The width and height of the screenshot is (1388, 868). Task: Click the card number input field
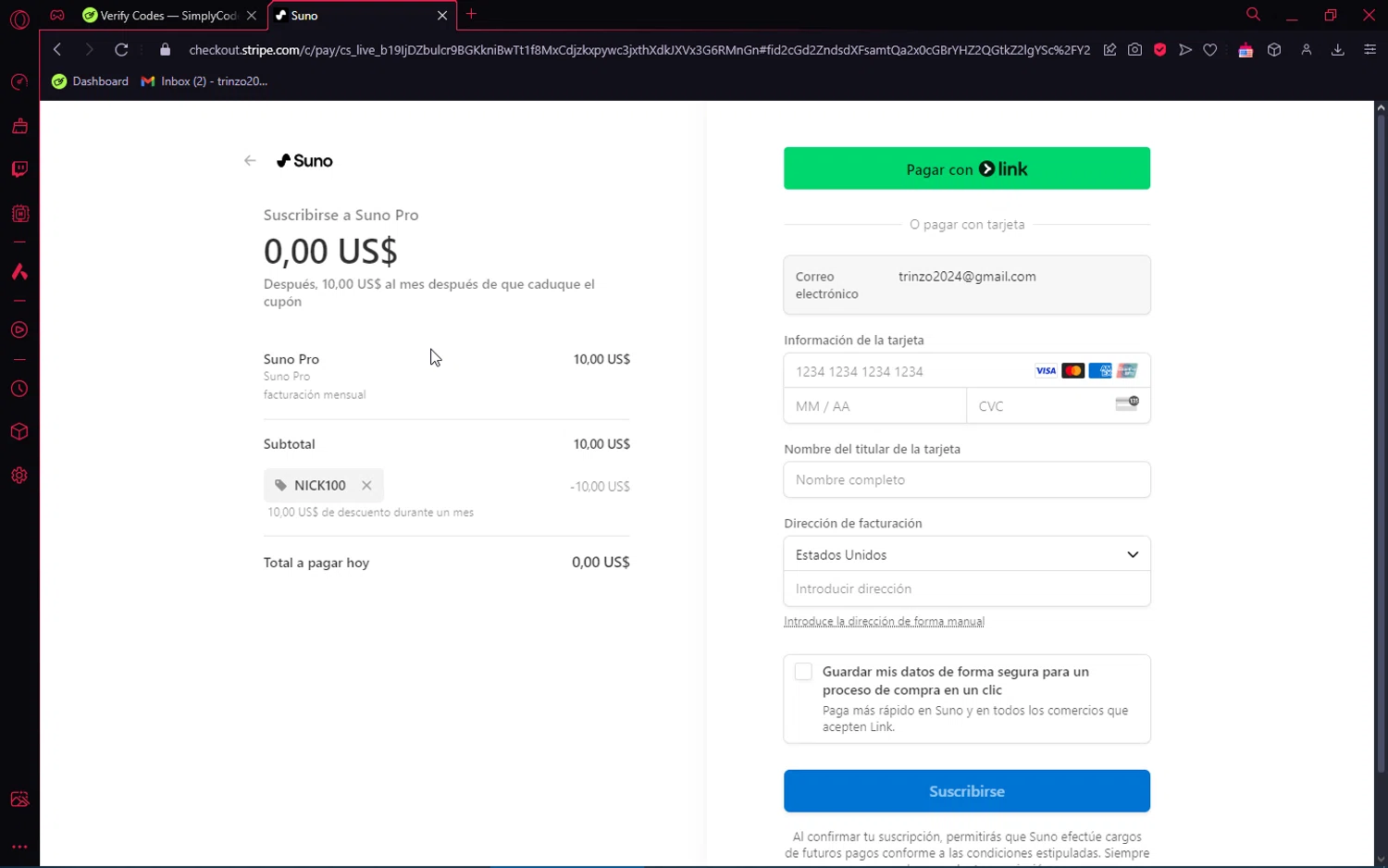coord(907,371)
